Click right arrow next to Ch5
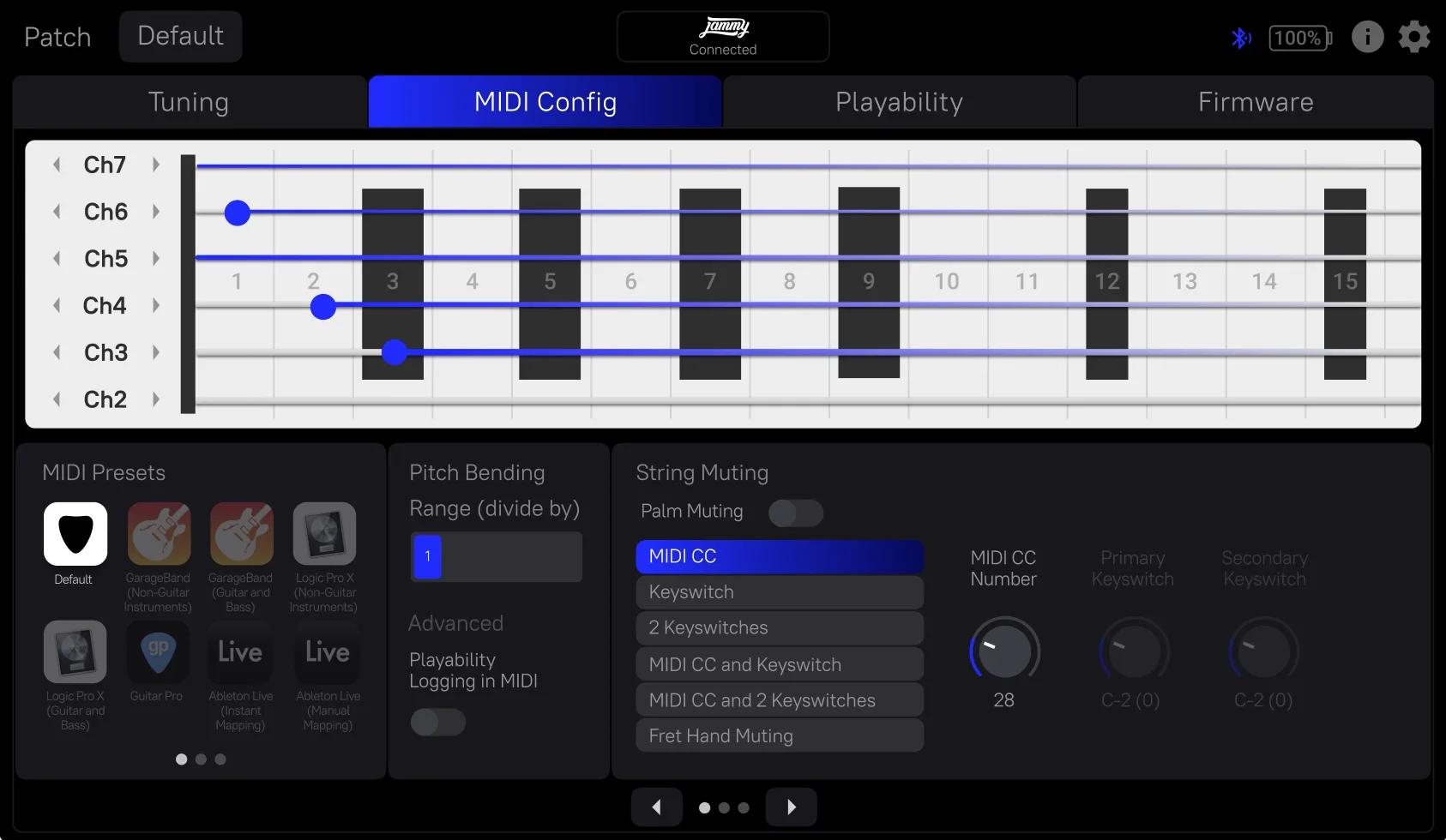Viewport: 1446px width, 840px height. click(156, 258)
